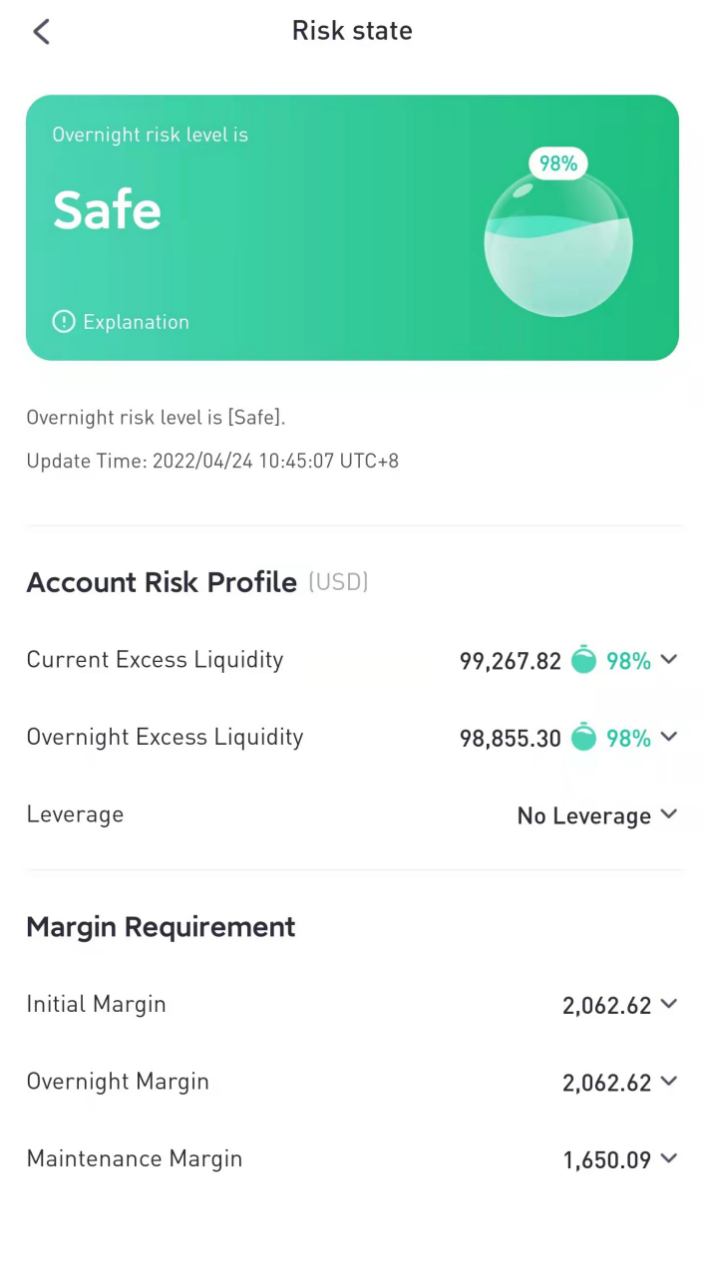Expand Current Excess Liquidity chevron
The image size is (705, 1276).
(669, 660)
